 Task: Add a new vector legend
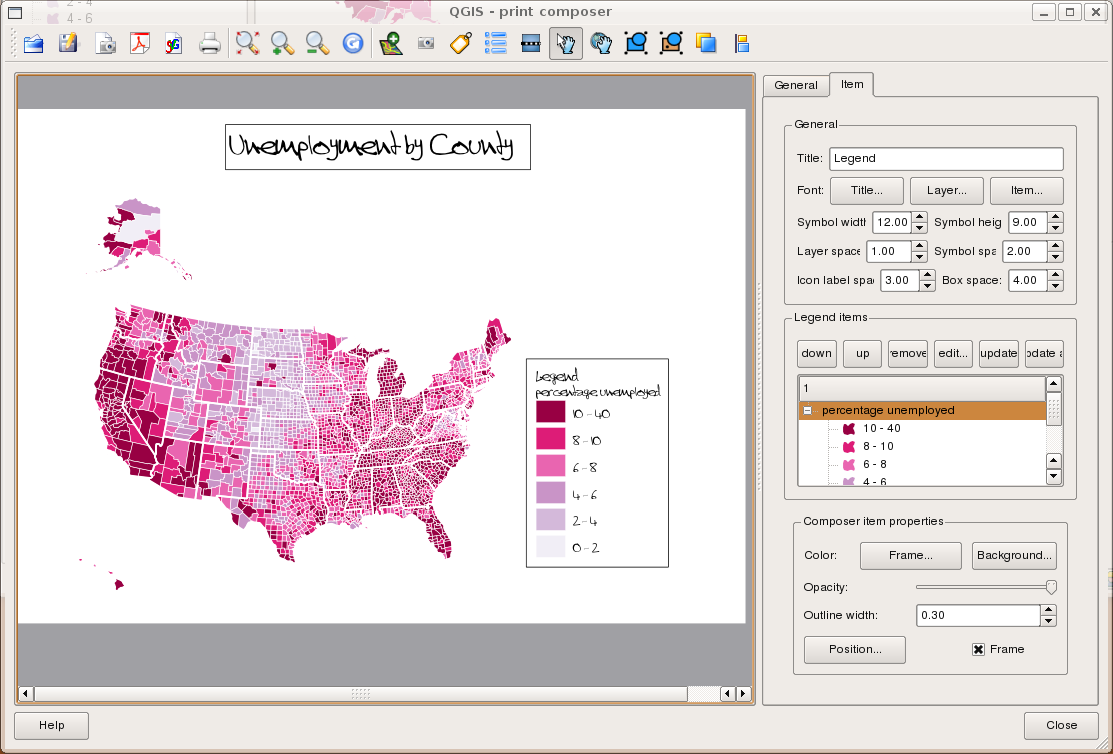495,43
